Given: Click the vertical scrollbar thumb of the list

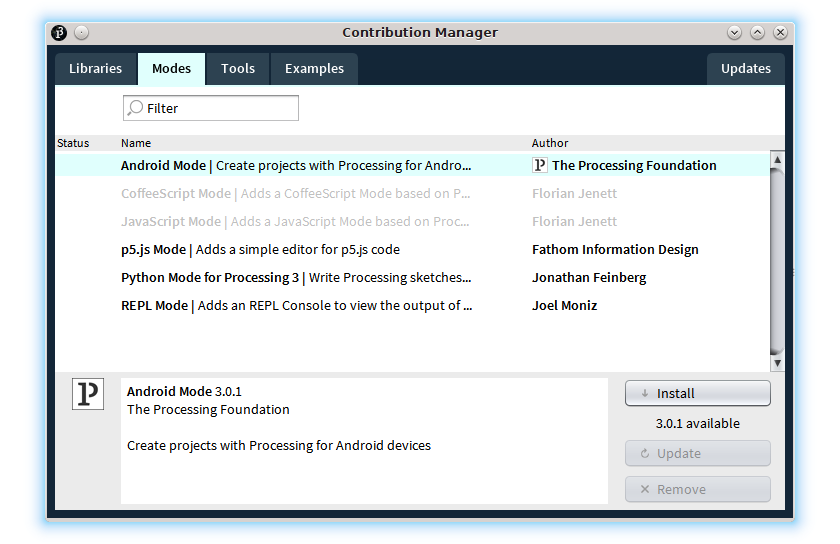Looking at the screenshot, I should [777, 261].
